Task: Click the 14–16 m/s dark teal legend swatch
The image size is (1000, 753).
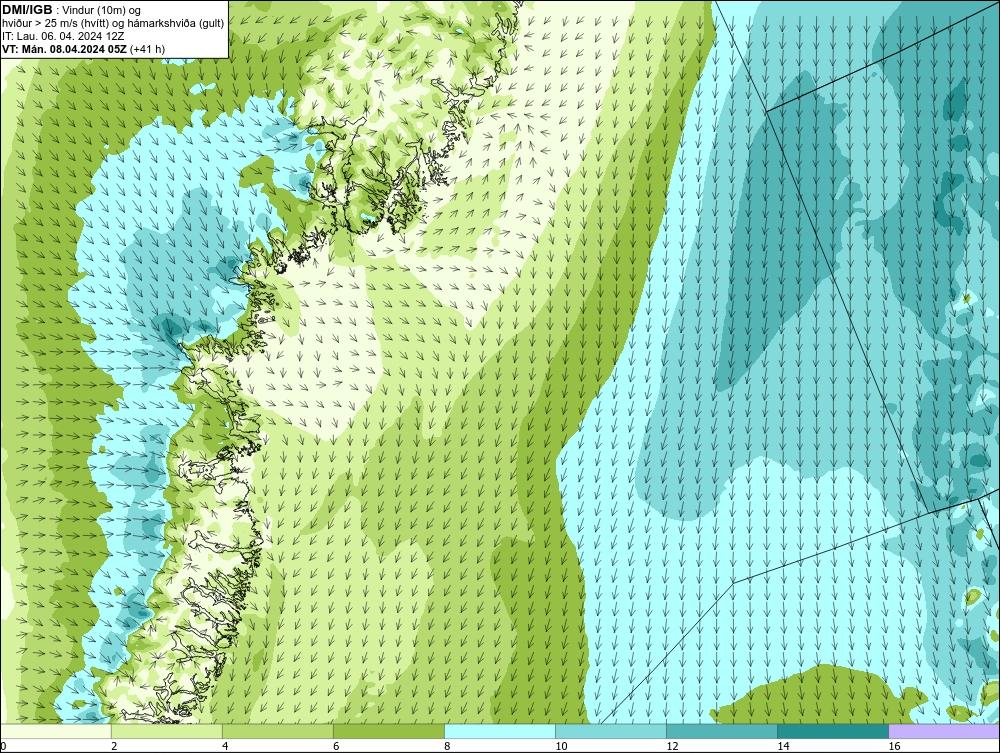Action: [x=833, y=731]
